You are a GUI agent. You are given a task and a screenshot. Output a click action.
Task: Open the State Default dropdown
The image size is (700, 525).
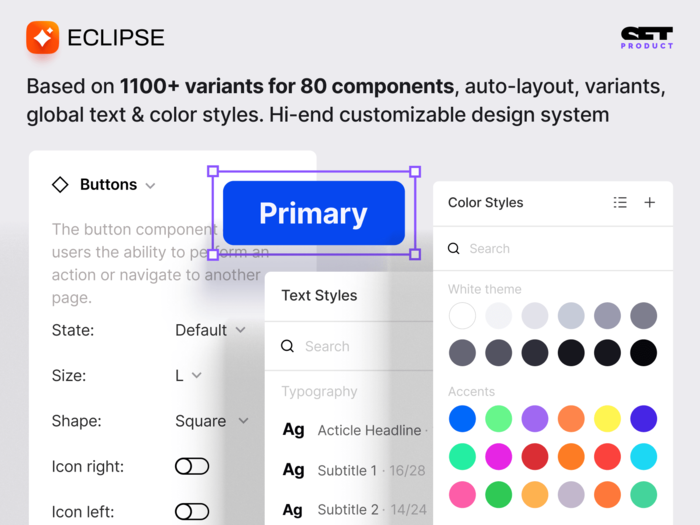click(210, 330)
